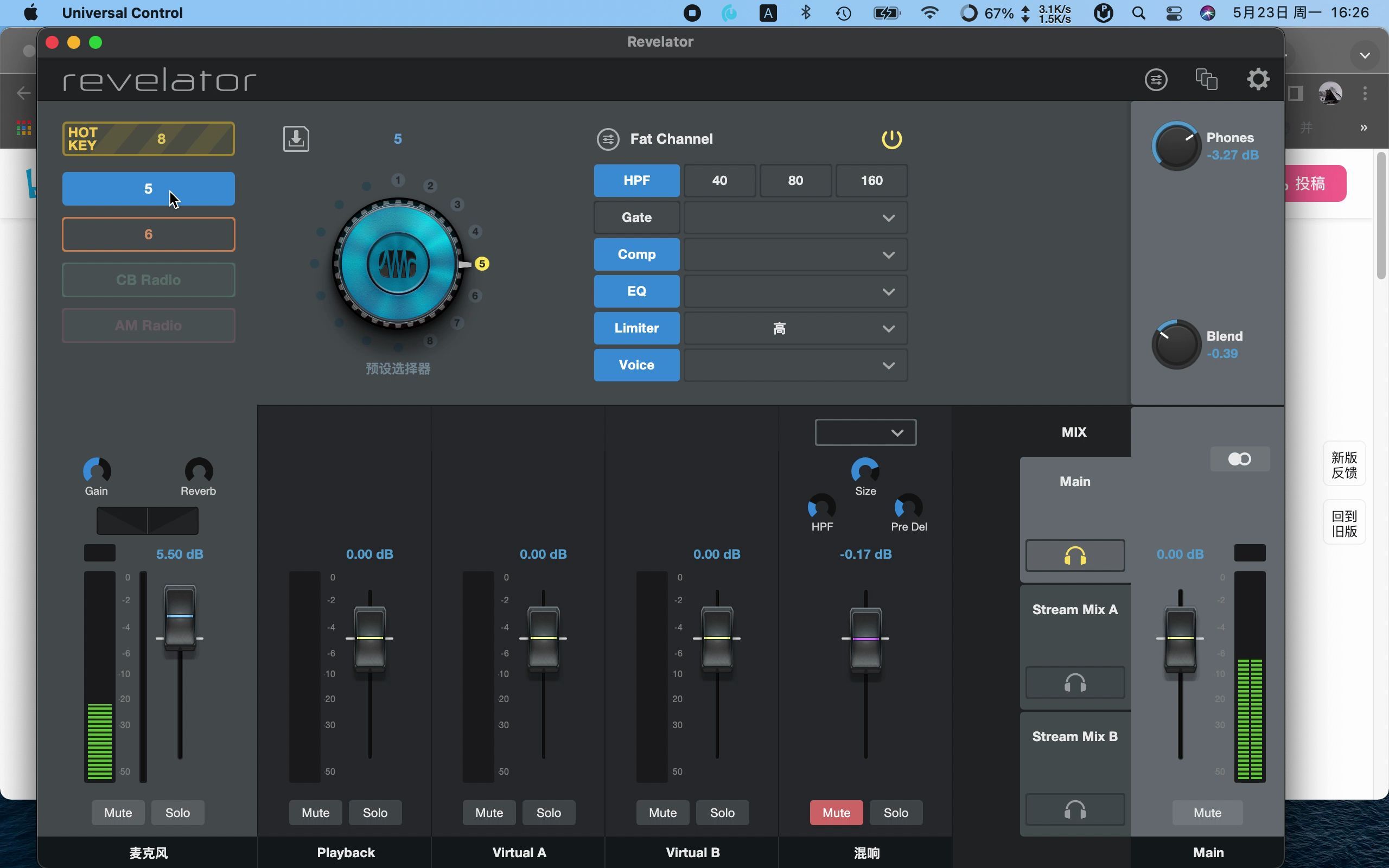Solo the Playback channel
The height and width of the screenshot is (868, 1389).
(375, 812)
